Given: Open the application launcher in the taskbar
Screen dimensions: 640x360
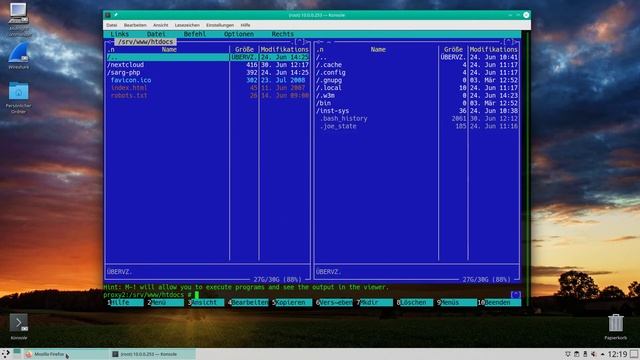Looking at the screenshot, I should pos(5,354).
